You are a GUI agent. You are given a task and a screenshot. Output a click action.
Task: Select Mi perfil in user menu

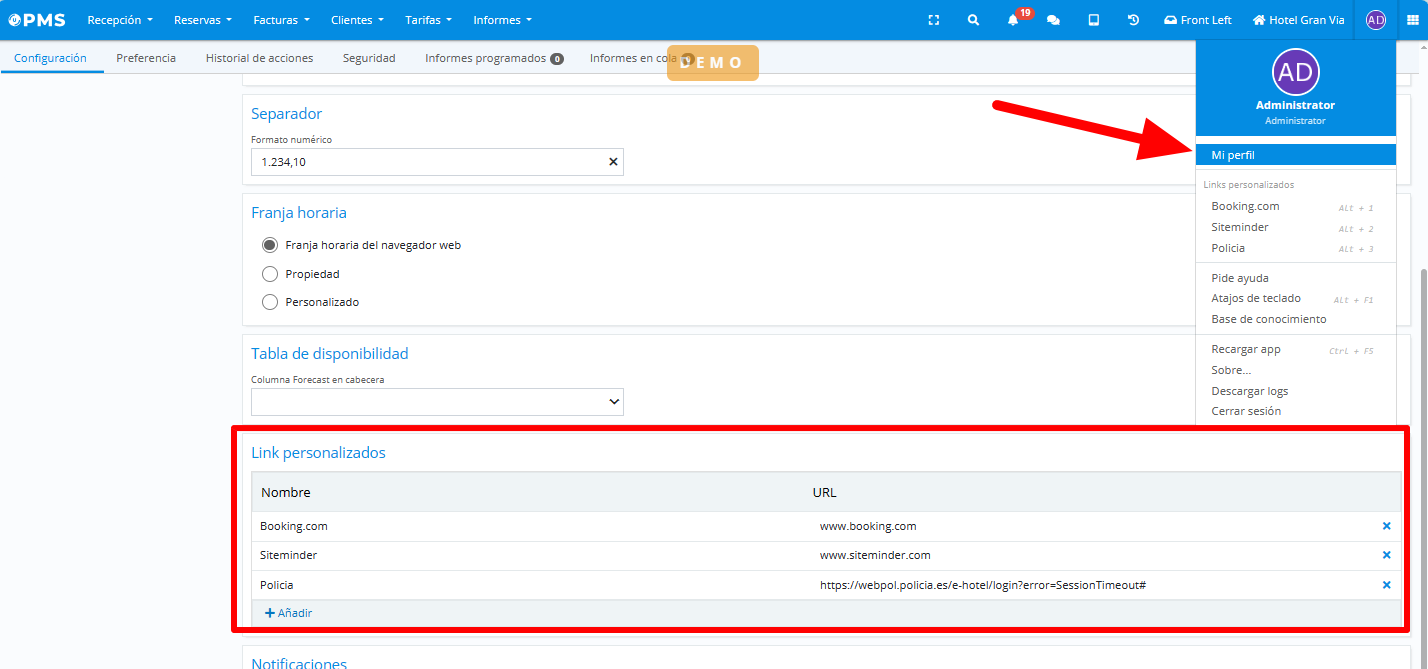click(1233, 155)
